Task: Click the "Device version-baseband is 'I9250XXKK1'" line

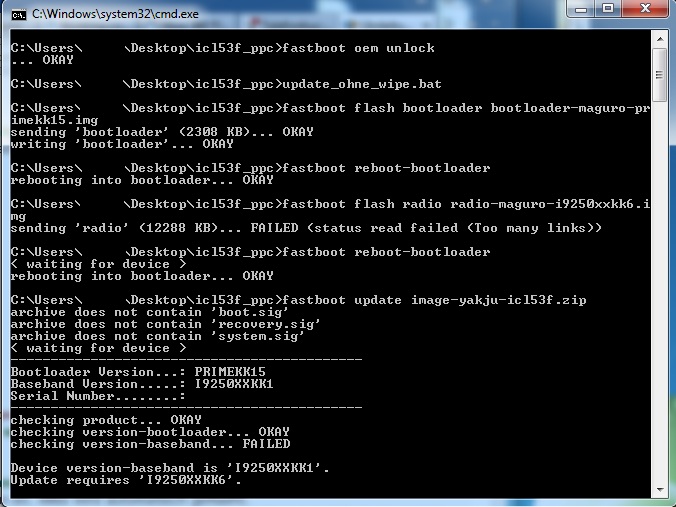Action: coord(170,468)
